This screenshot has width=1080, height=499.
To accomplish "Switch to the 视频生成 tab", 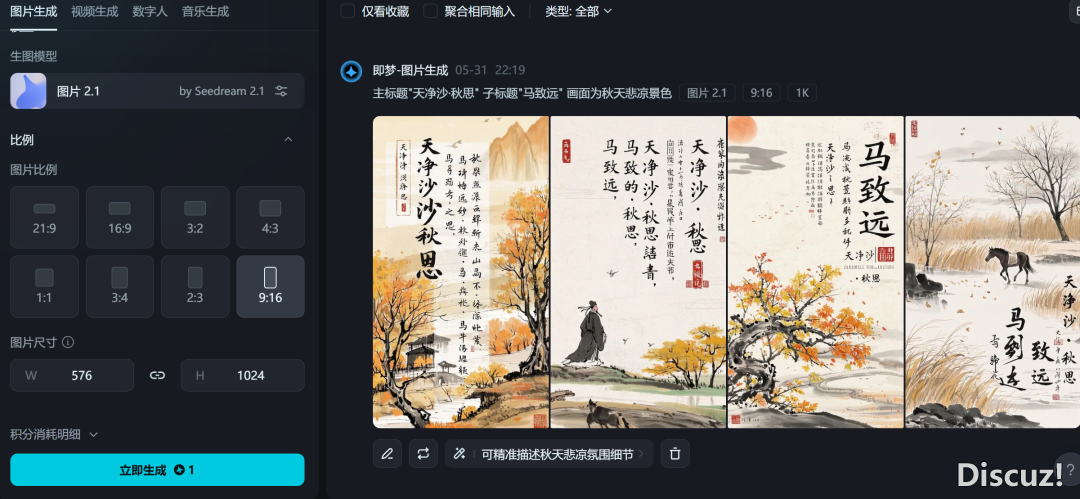I will point(94,12).
